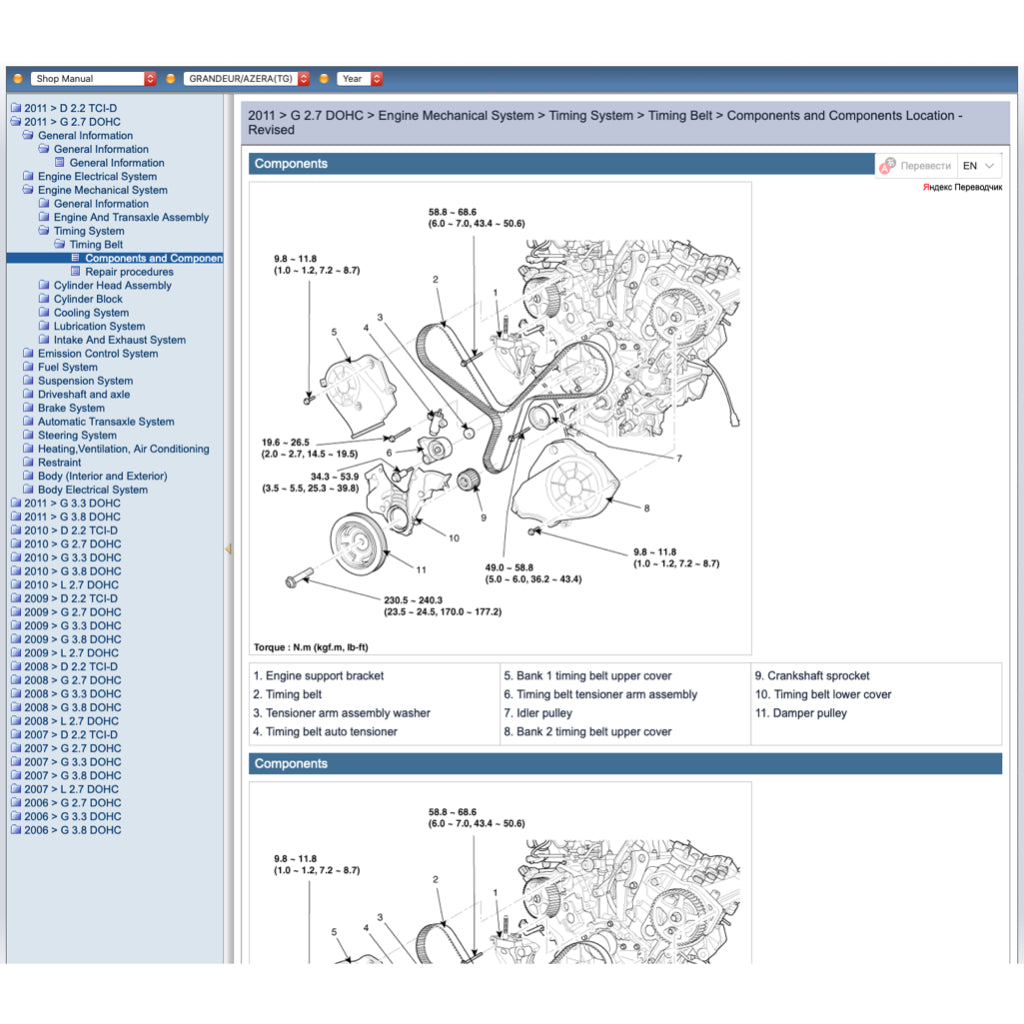
Task: Click the Timing Belt open-folder icon
Action: coord(60,244)
